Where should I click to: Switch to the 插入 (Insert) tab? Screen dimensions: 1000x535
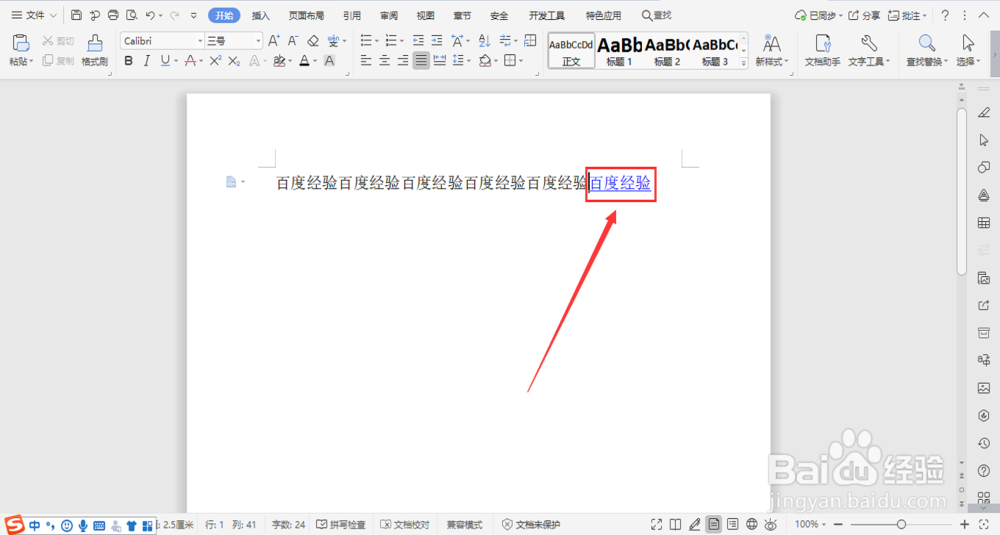[x=260, y=15]
